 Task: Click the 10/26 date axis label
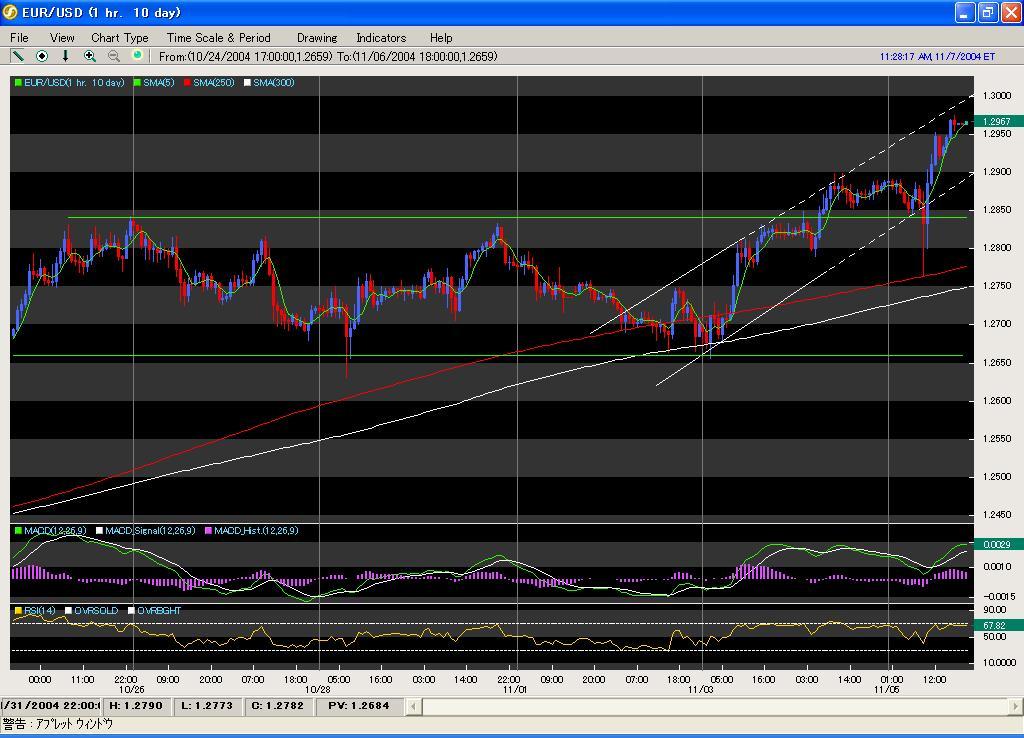[x=132, y=690]
